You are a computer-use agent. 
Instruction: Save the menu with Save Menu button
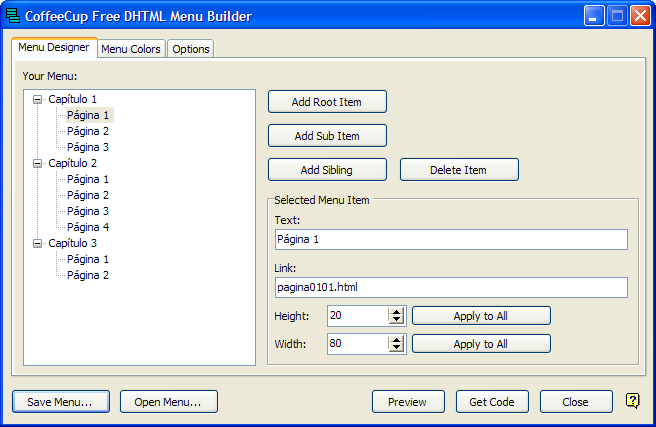pyautogui.click(x=61, y=402)
